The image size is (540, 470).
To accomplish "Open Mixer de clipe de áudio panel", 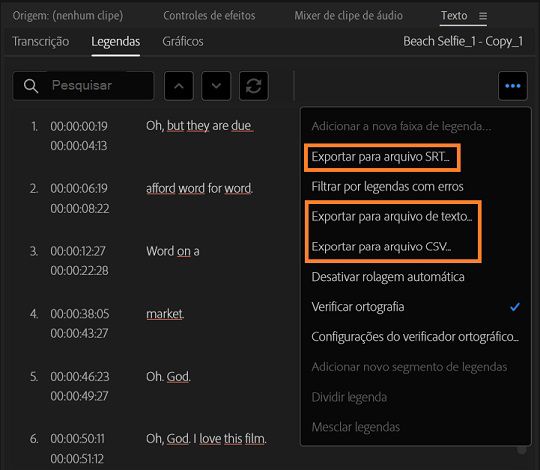I will coord(348,15).
